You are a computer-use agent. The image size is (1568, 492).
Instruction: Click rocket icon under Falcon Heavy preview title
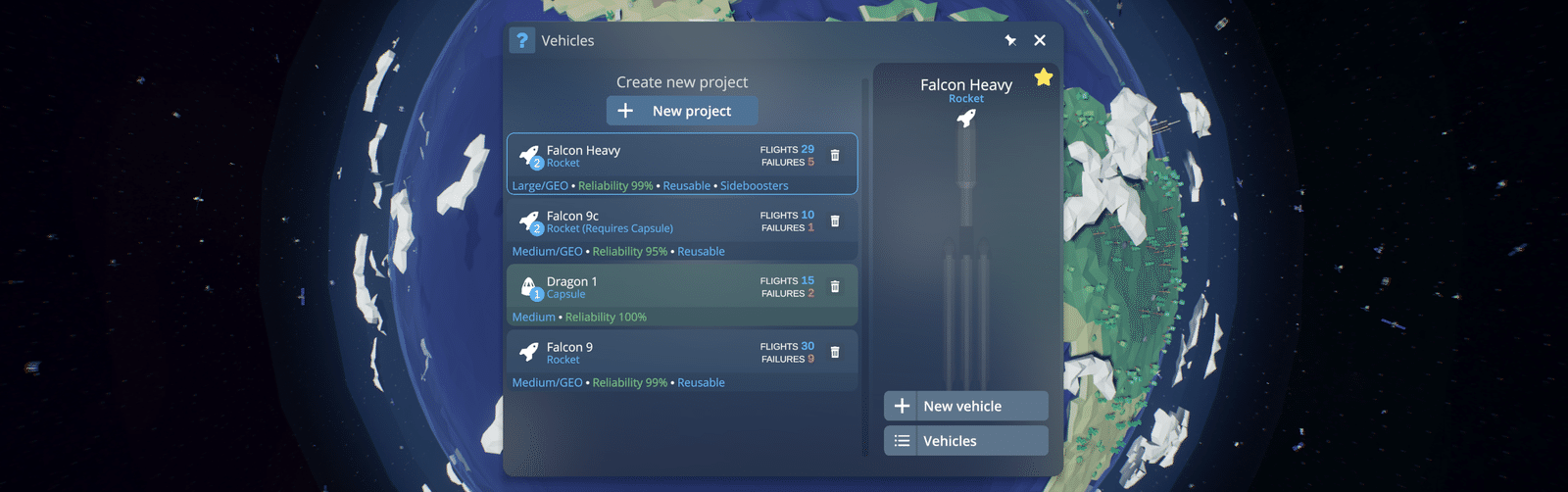tap(966, 119)
